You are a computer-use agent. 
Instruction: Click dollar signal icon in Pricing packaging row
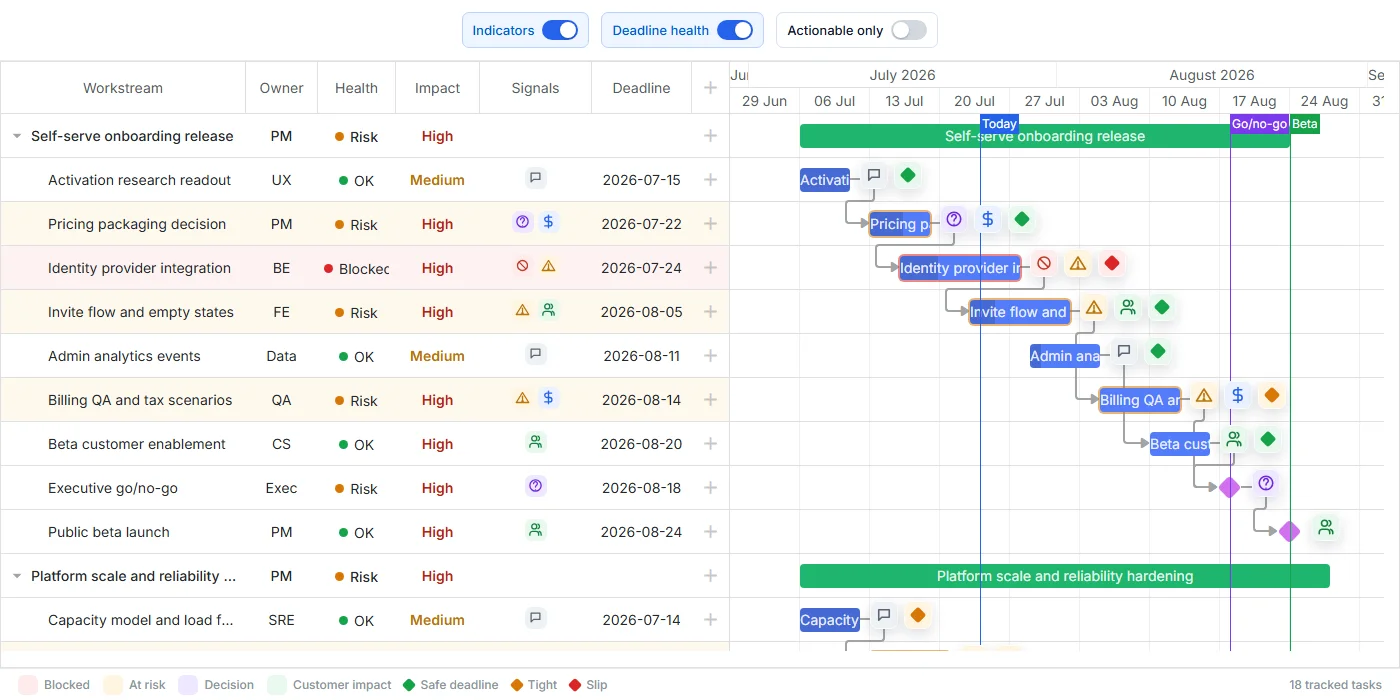(x=548, y=222)
